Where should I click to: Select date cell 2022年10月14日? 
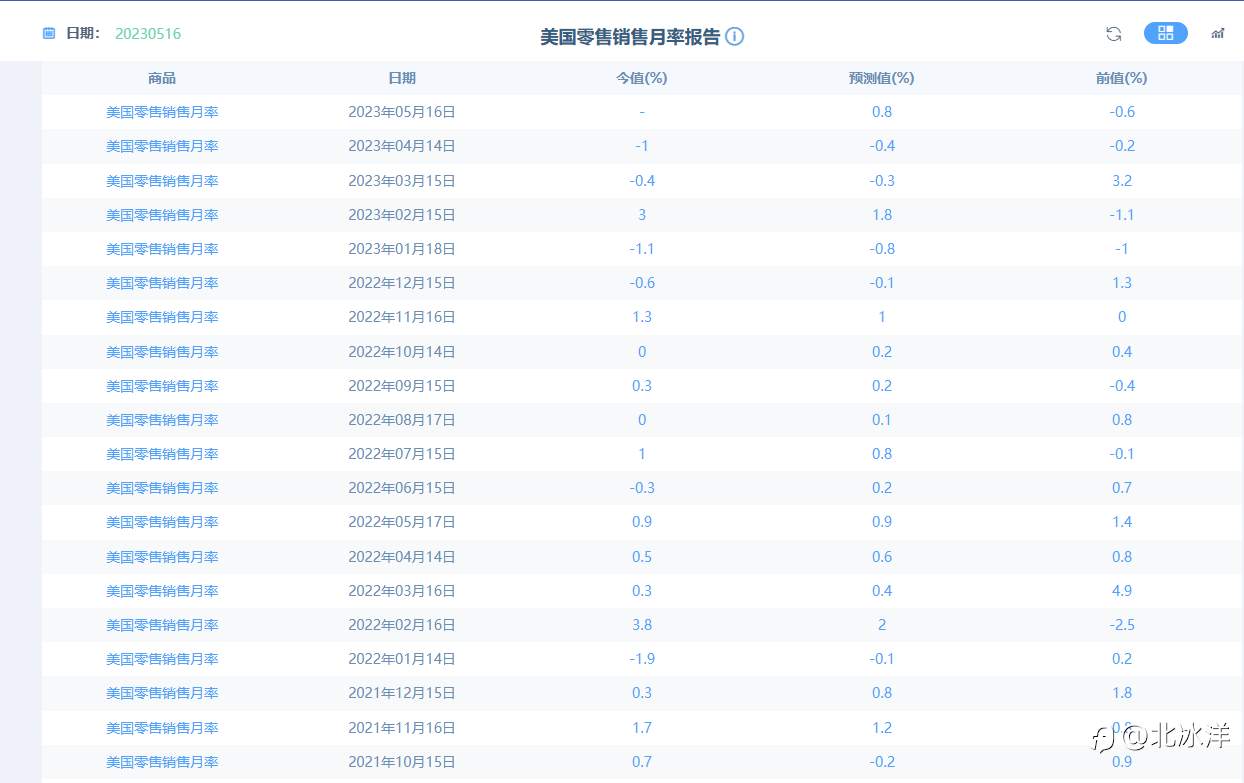pyautogui.click(x=402, y=352)
